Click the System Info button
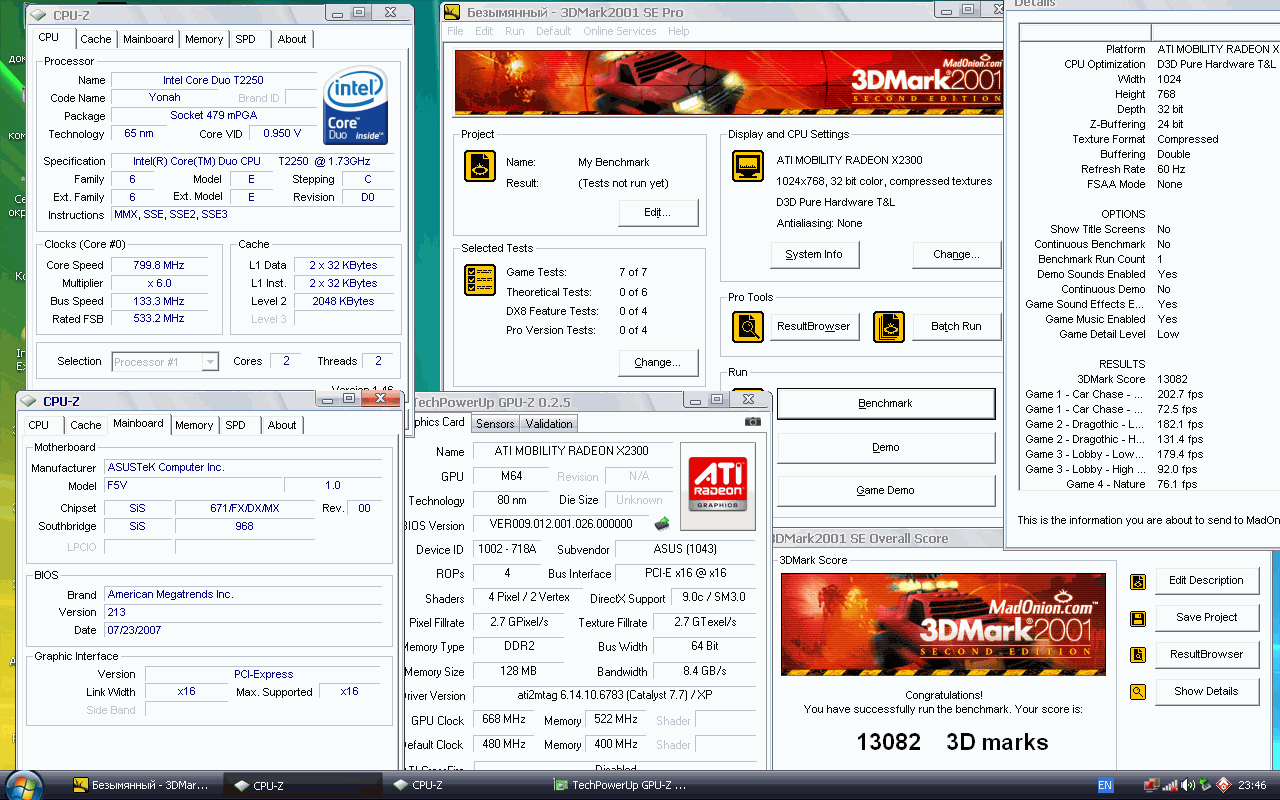The image size is (1280, 800). tap(814, 254)
